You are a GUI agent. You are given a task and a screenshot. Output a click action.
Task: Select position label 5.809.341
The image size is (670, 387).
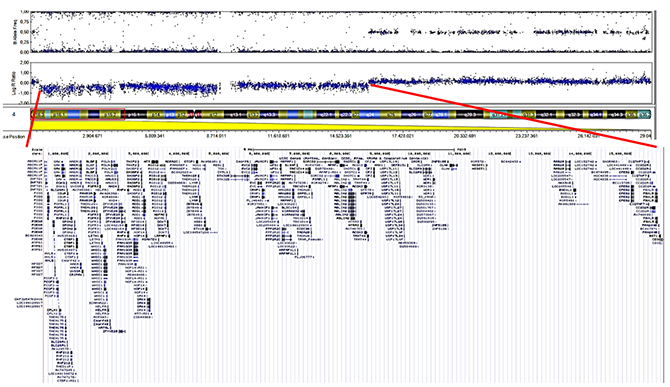click(x=154, y=136)
